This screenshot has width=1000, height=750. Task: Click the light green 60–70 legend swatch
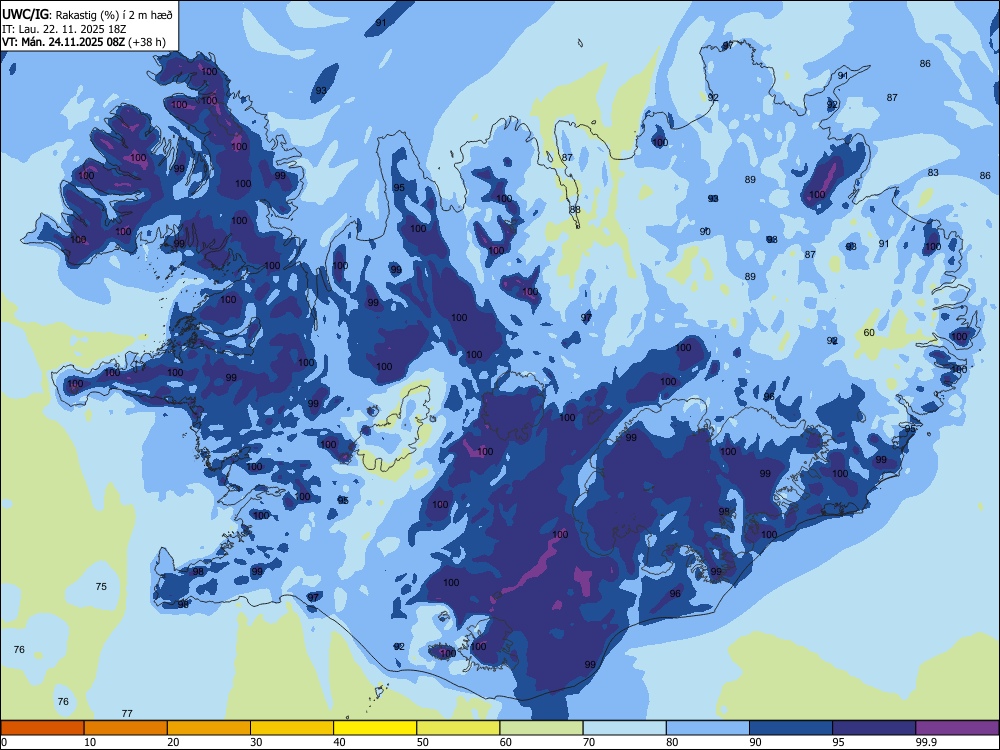541,728
